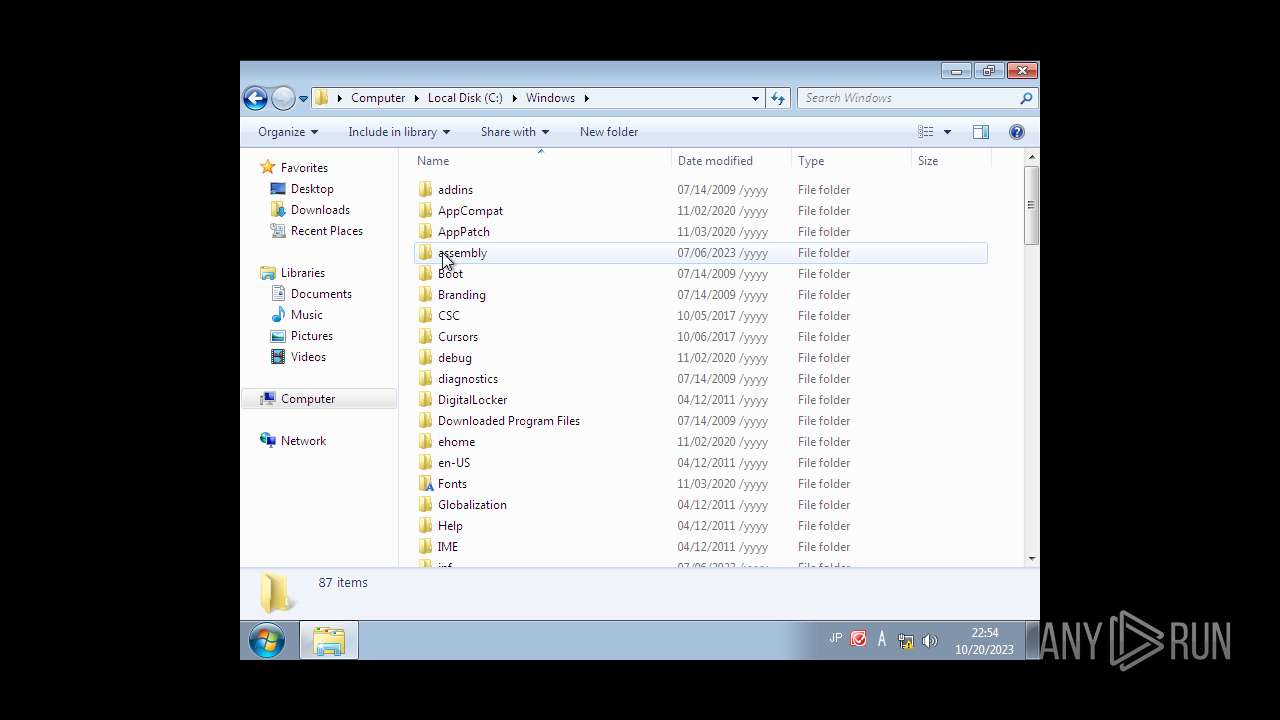Click the refresh button beside address bar
The width and height of the screenshot is (1280, 720).
click(778, 98)
